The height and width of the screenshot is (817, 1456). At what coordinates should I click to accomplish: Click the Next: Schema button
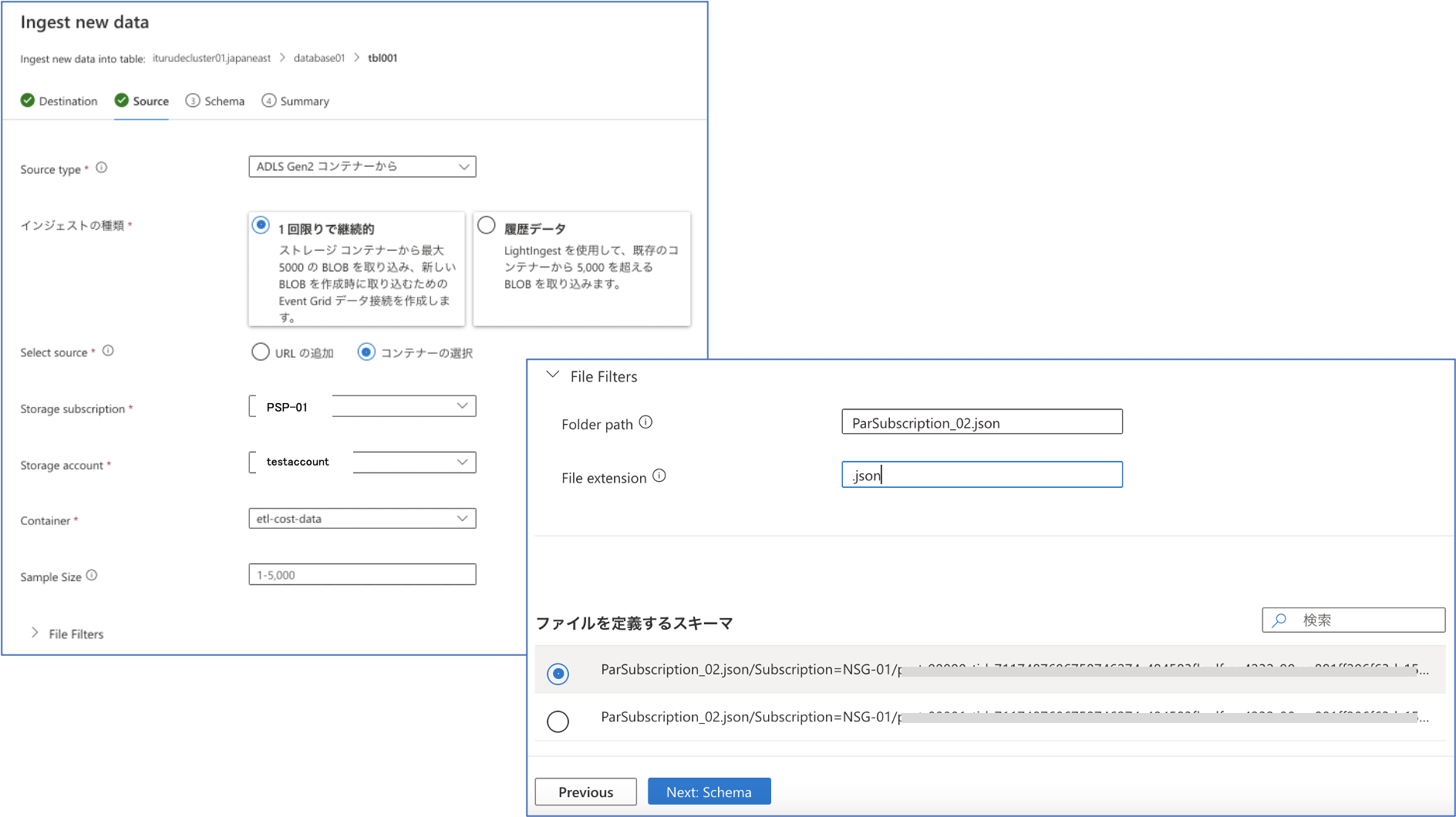[709, 792]
